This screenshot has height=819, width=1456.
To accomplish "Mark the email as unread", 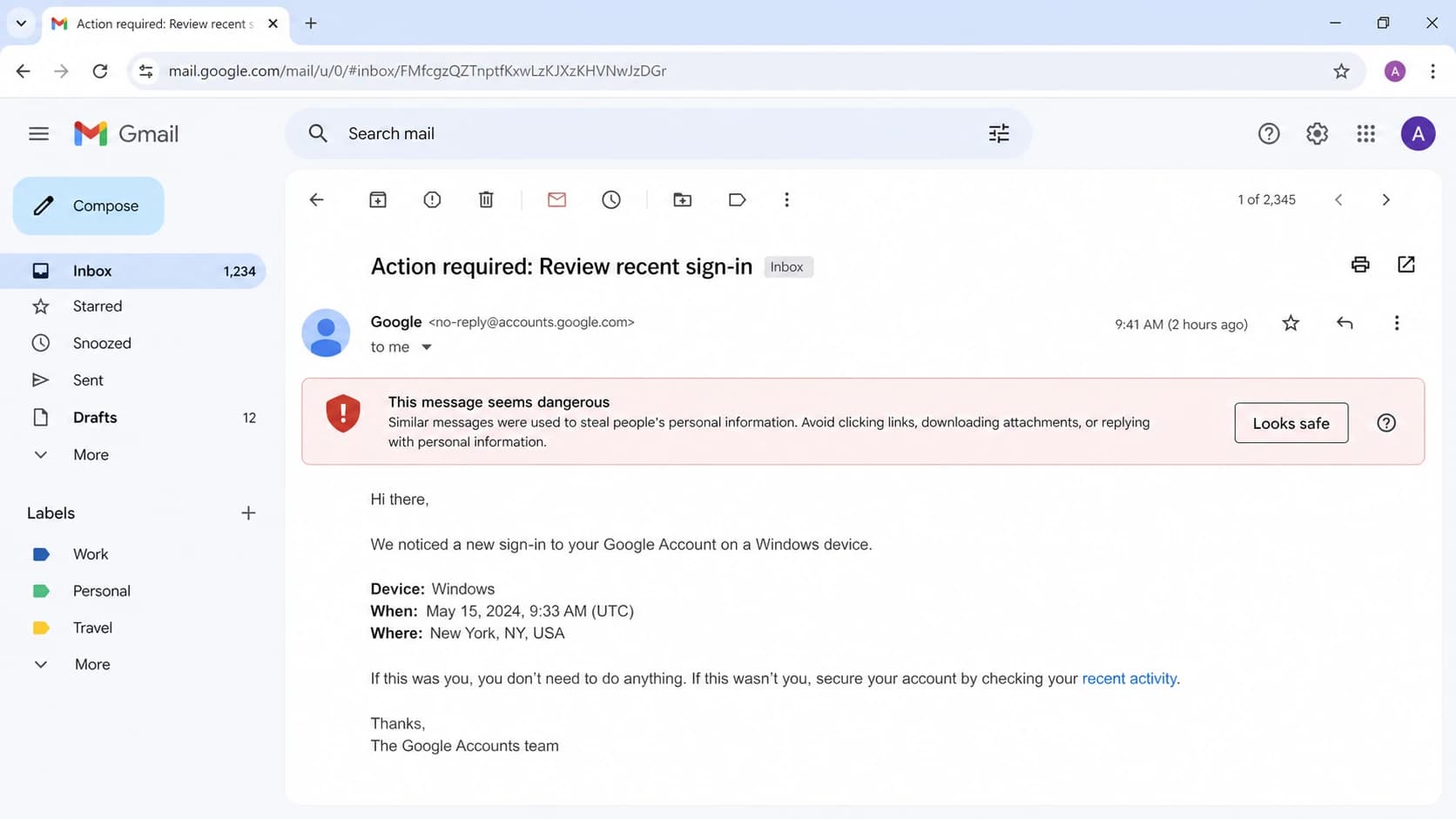I will (x=556, y=199).
